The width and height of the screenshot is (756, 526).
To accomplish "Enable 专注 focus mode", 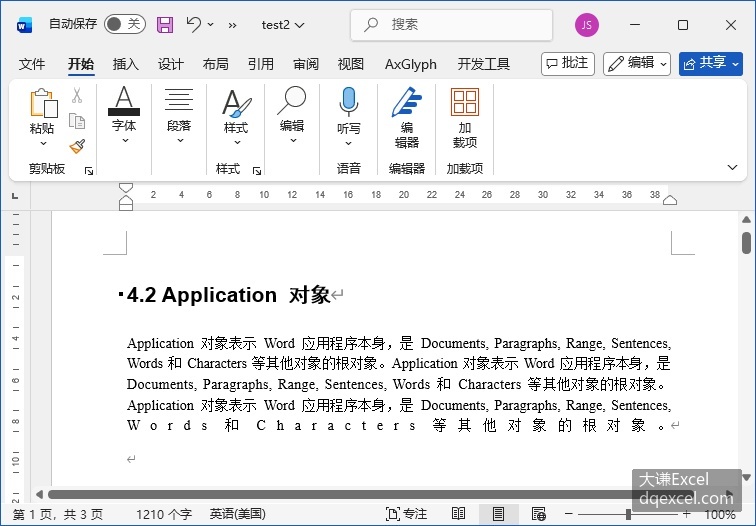I will tap(406, 514).
